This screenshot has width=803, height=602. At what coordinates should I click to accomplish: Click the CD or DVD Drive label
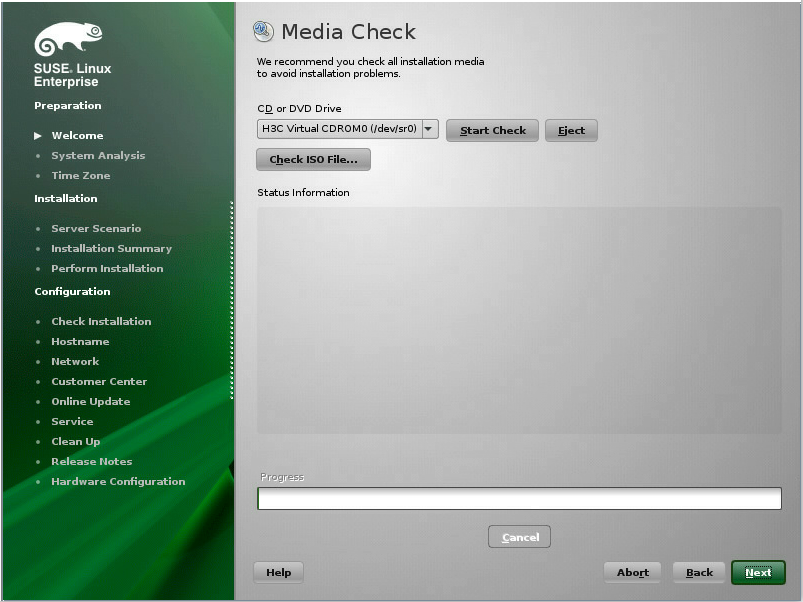click(299, 109)
